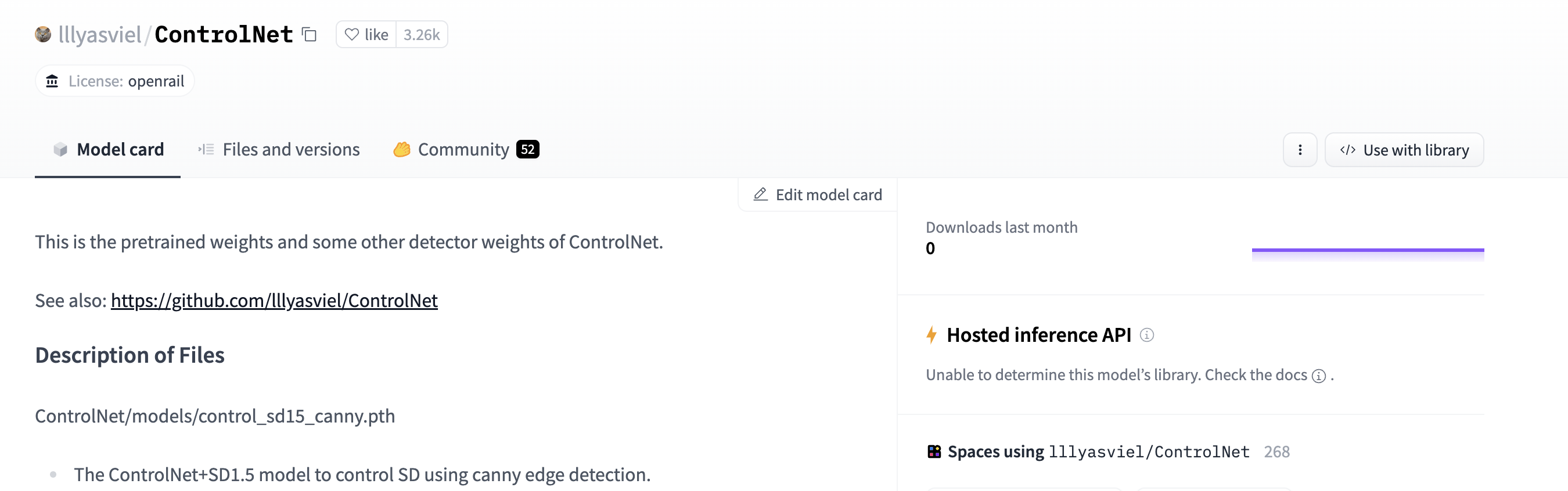Click the pencil edit icon
This screenshot has width=1568, height=491.
760,194
